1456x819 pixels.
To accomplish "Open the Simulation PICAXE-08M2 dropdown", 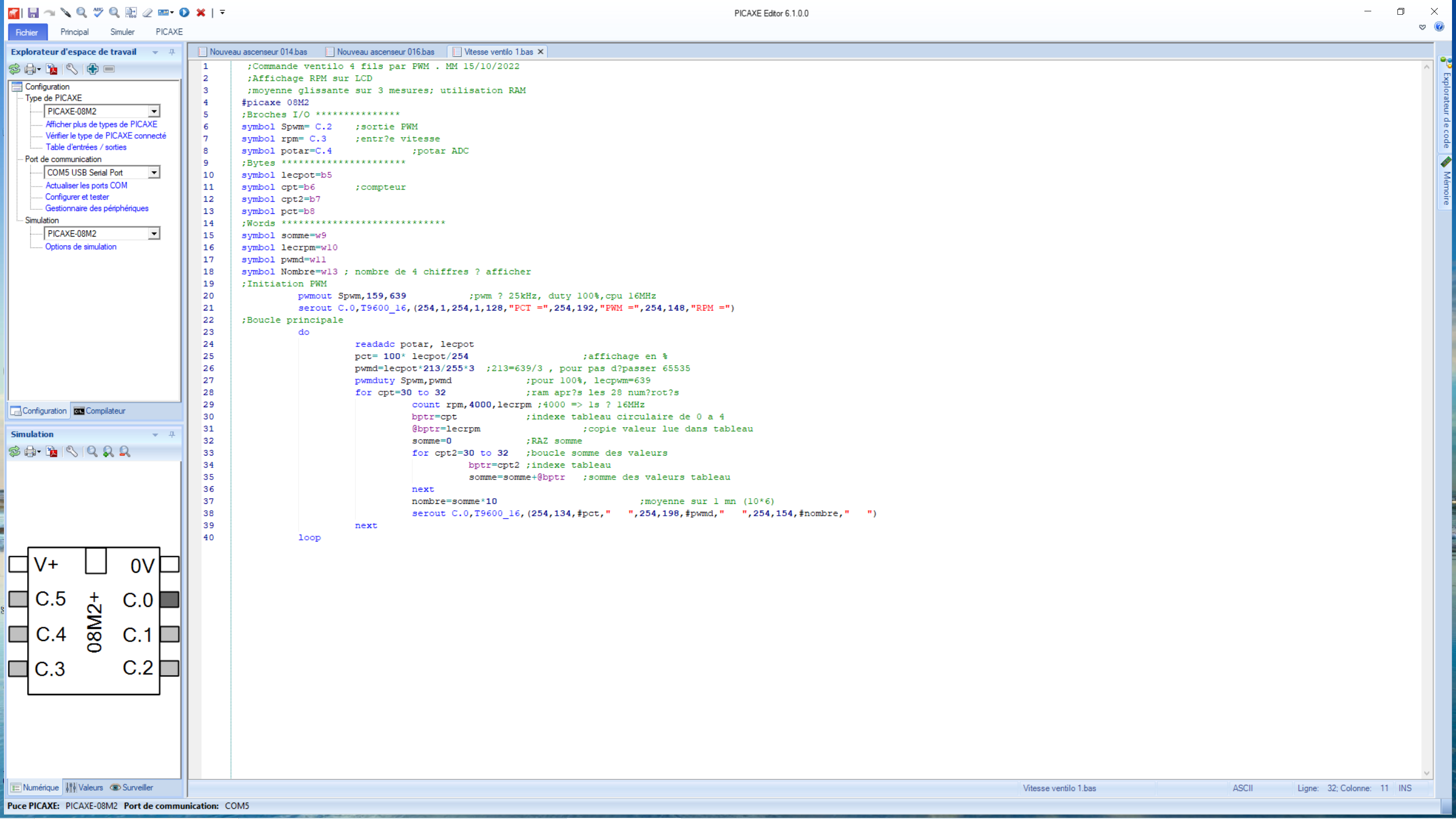I will 154,234.
